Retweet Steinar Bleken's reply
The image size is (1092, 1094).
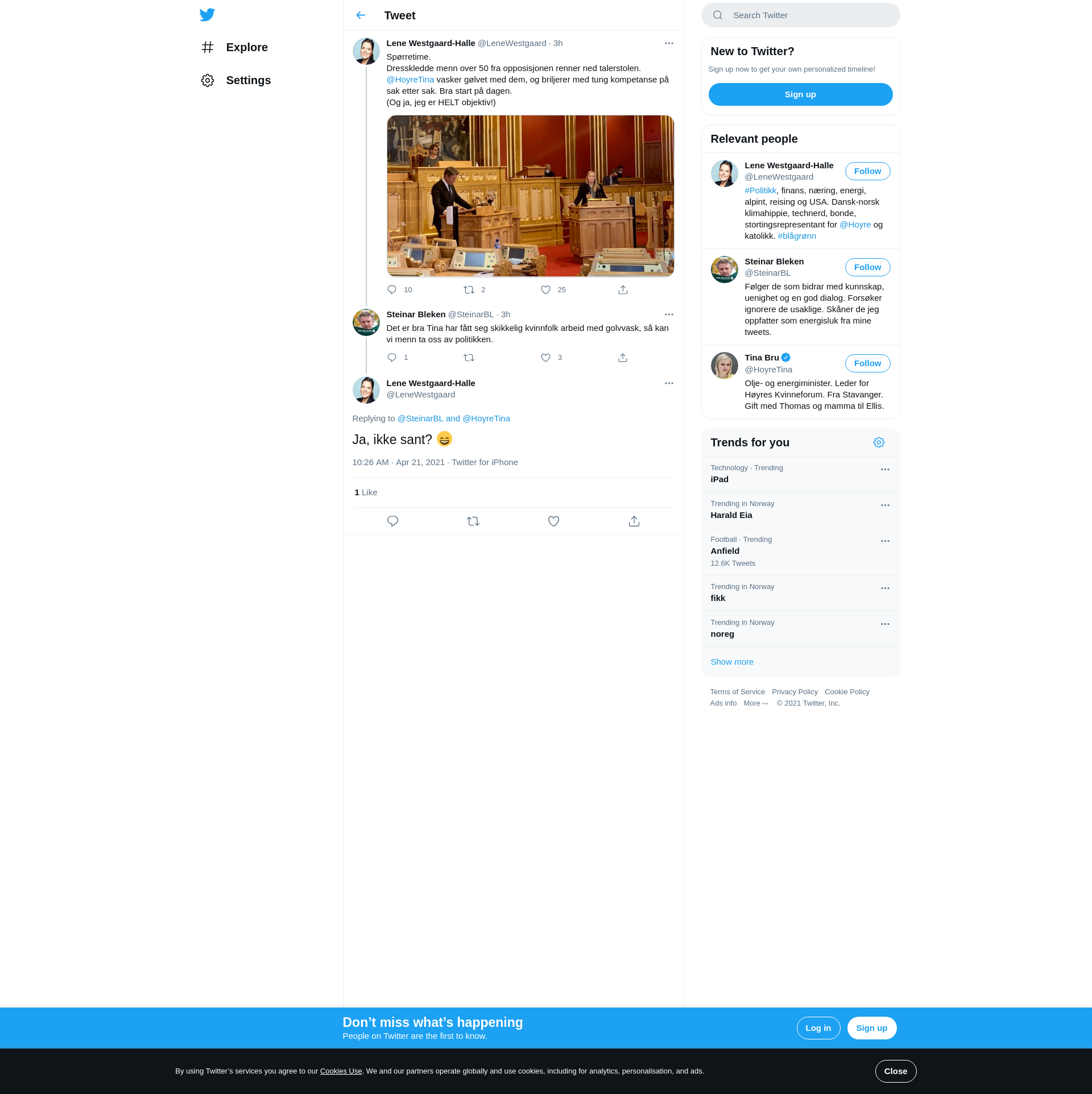(469, 358)
